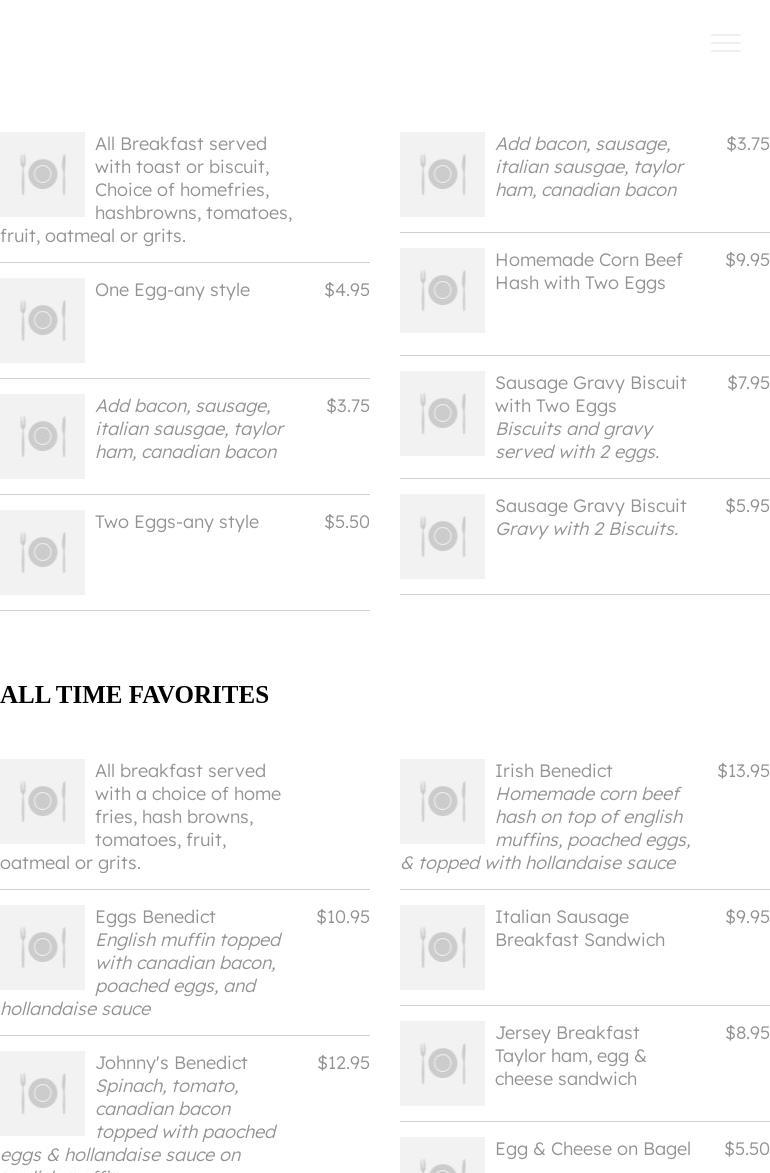Click the Eggs Benedict plate icon
The width and height of the screenshot is (770, 1173).
(42, 947)
